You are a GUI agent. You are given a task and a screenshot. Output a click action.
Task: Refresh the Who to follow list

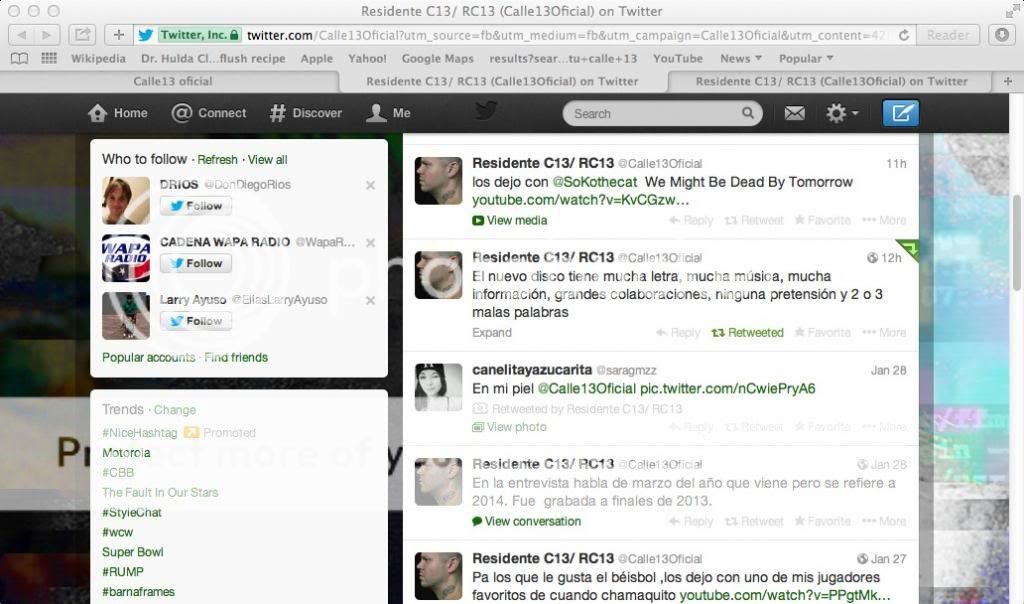(217, 160)
